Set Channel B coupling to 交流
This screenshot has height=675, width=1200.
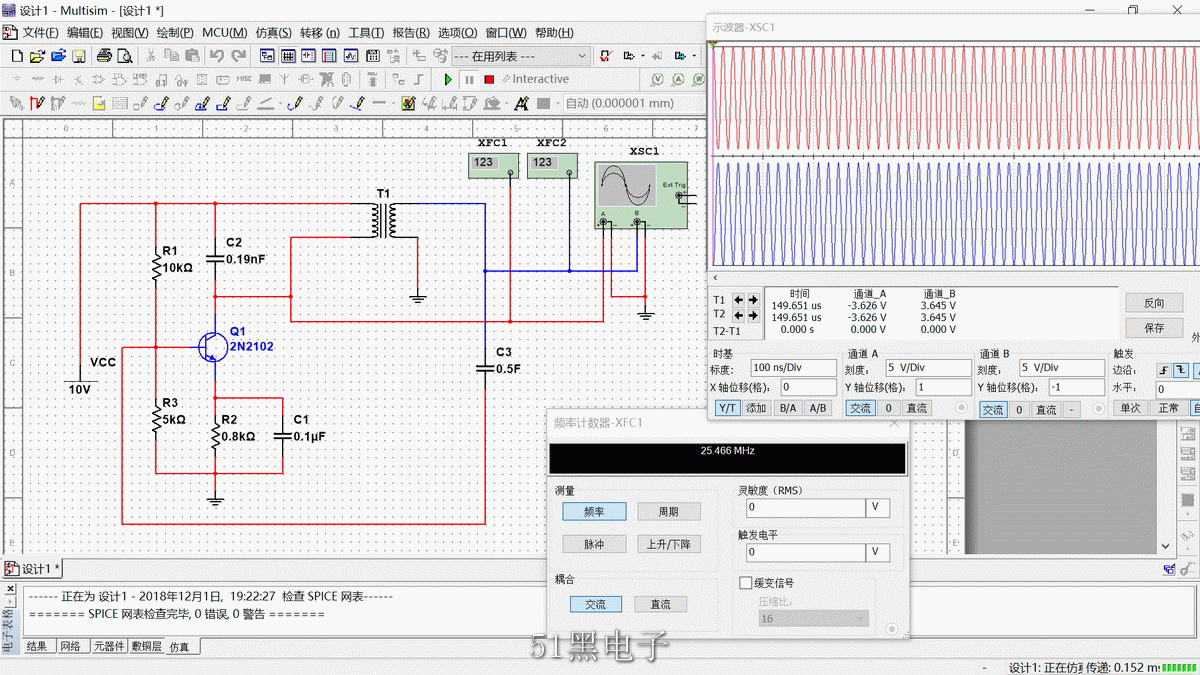pyautogui.click(x=992, y=409)
